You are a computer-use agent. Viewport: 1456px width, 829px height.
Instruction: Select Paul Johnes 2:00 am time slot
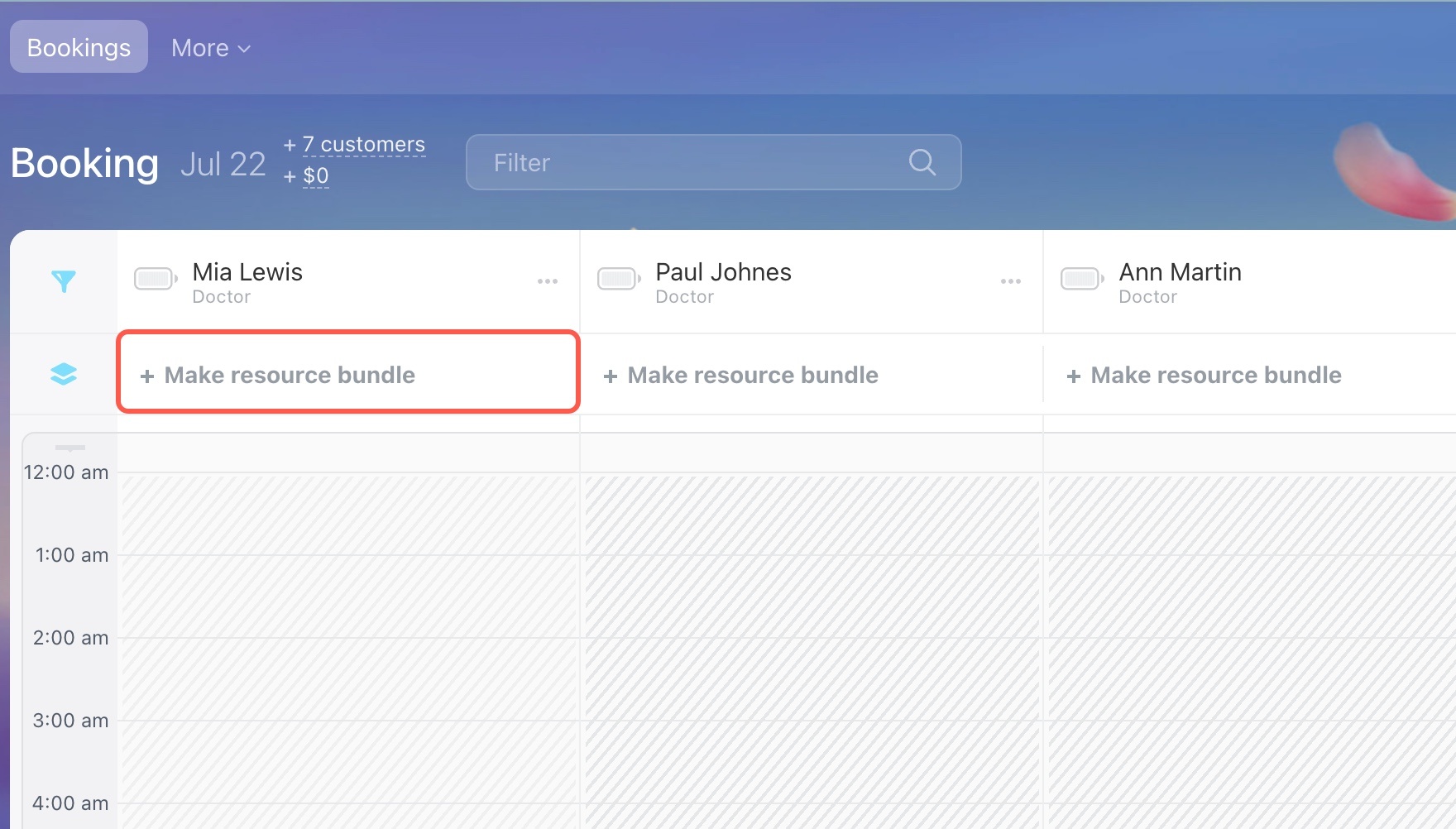[811, 678]
